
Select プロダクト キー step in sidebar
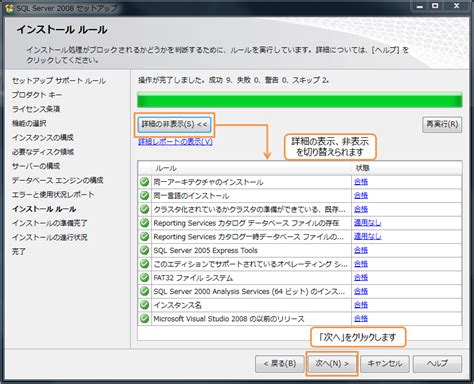click(x=37, y=95)
